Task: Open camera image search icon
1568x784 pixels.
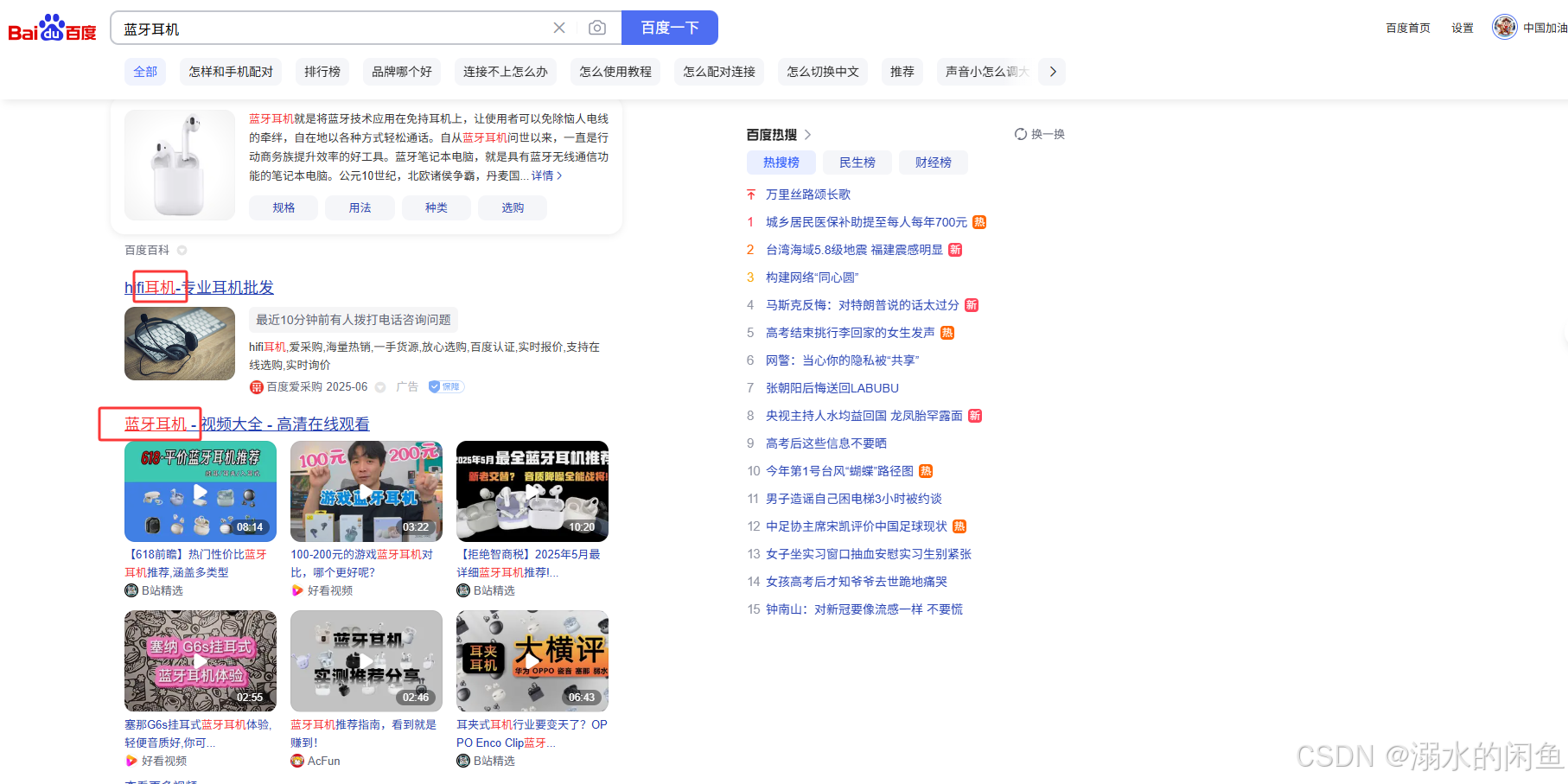Action: coord(597,28)
